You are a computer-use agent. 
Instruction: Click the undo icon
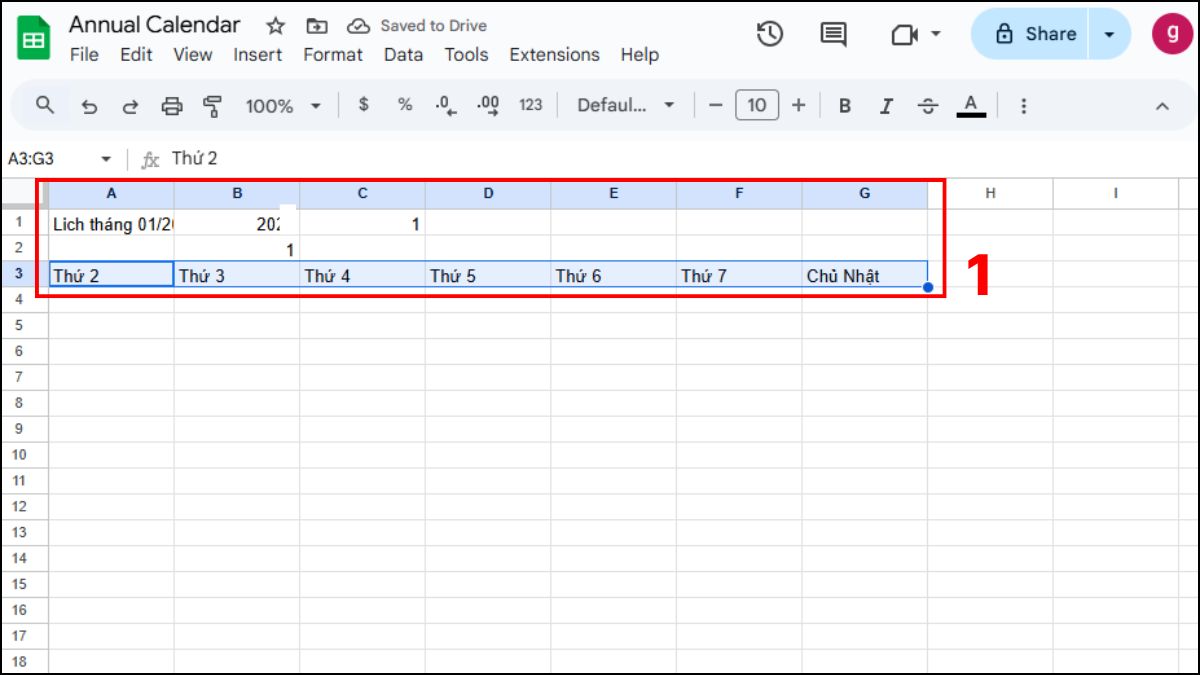tap(90, 105)
